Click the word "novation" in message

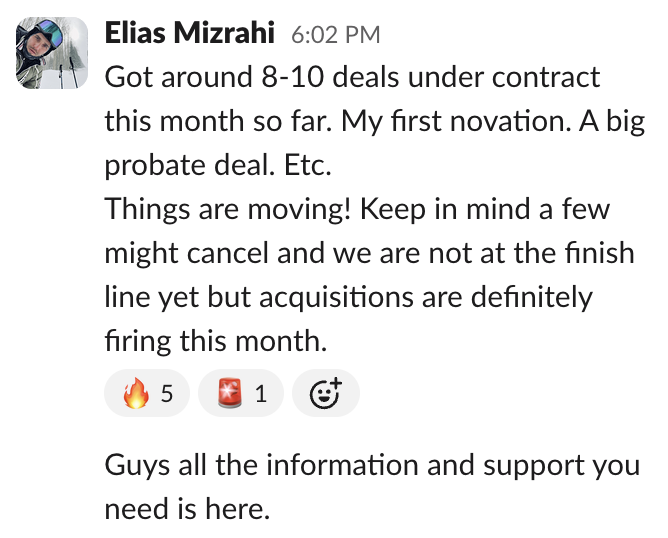pos(510,121)
